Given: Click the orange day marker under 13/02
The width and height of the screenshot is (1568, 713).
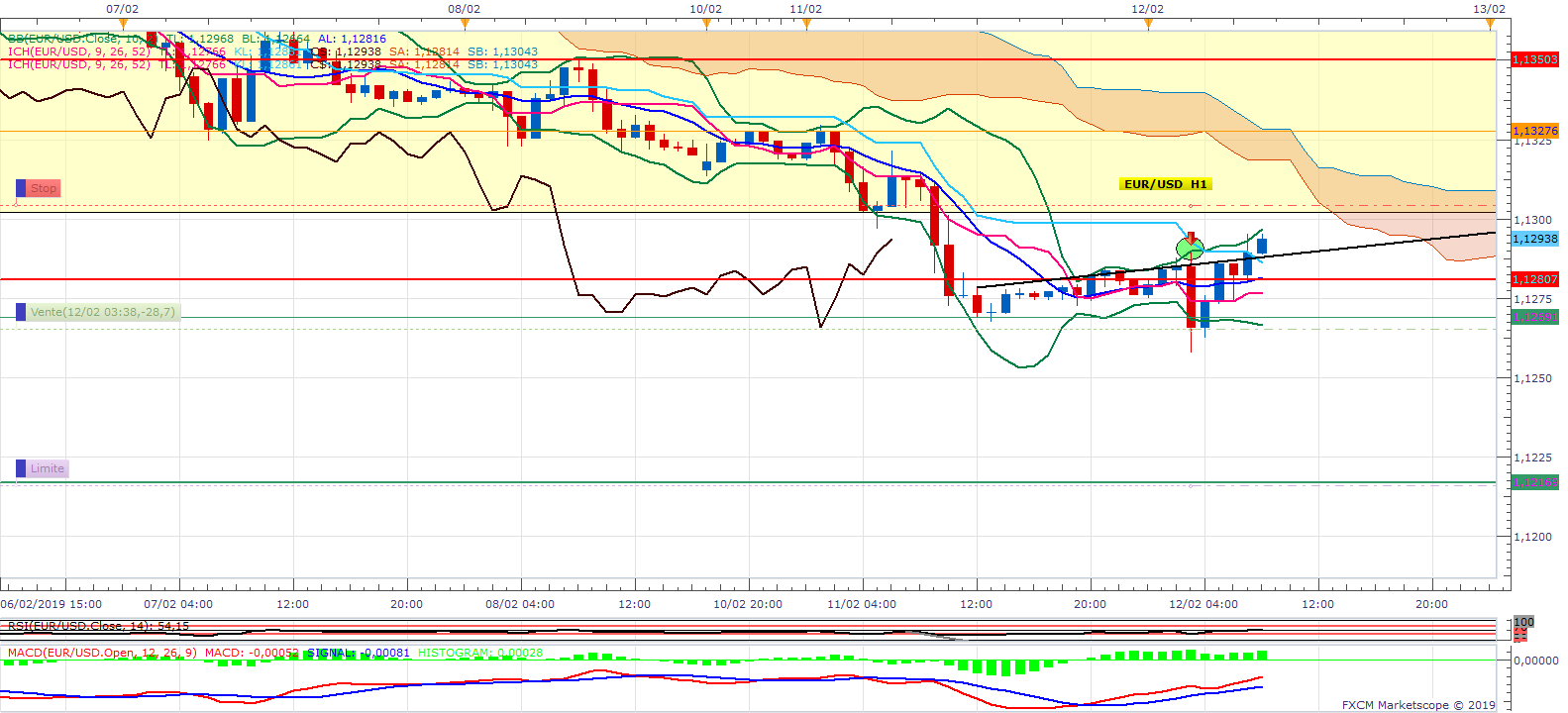Looking at the screenshot, I should [x=1490, y=24].
